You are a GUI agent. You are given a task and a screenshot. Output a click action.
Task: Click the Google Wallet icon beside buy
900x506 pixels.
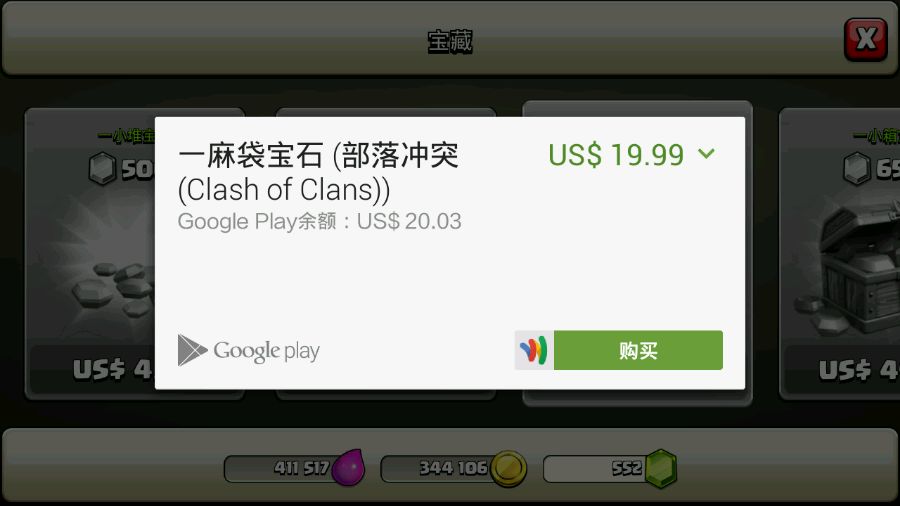tap(534, 350)
